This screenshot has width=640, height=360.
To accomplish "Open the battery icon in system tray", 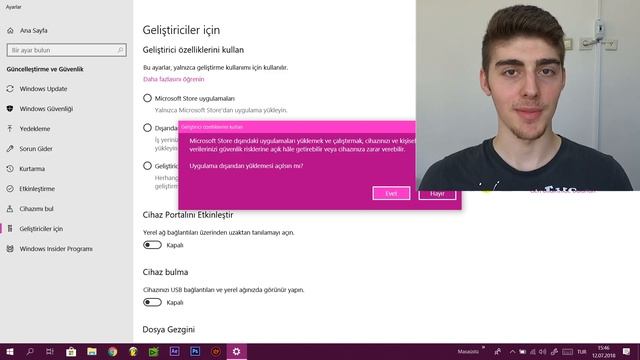I will (522, 351).
